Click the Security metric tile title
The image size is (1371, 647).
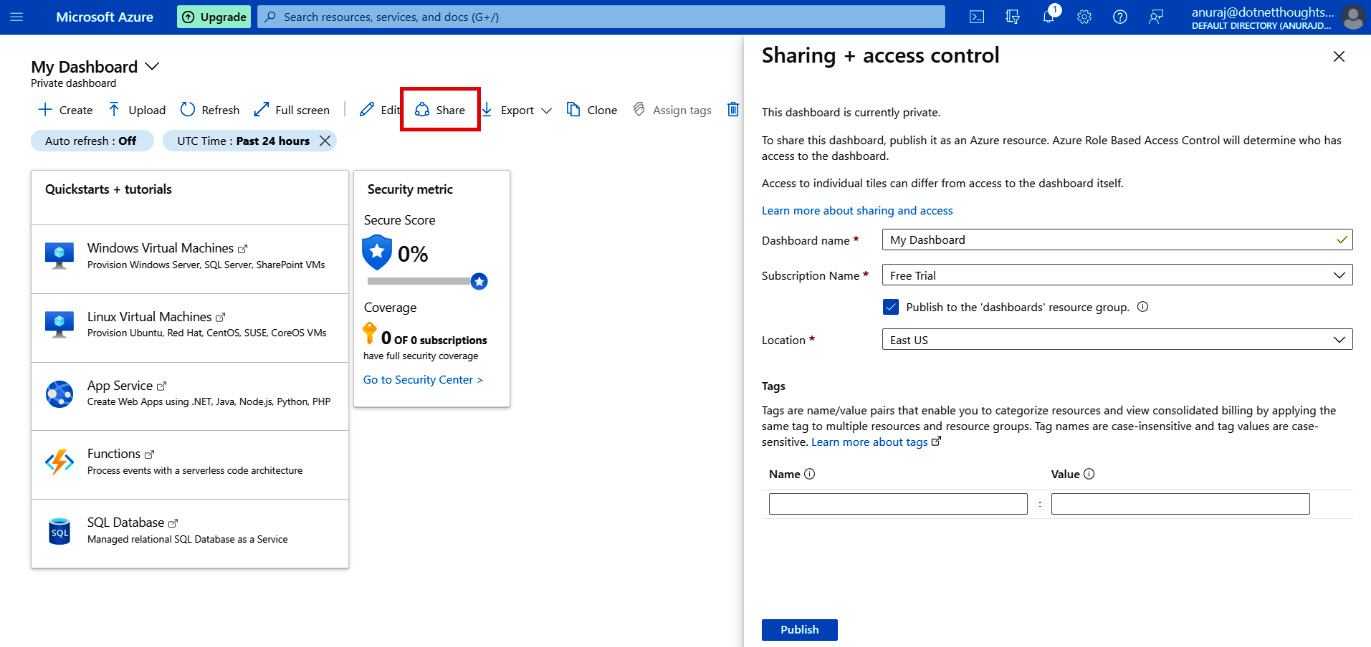[x=410, y=189]
